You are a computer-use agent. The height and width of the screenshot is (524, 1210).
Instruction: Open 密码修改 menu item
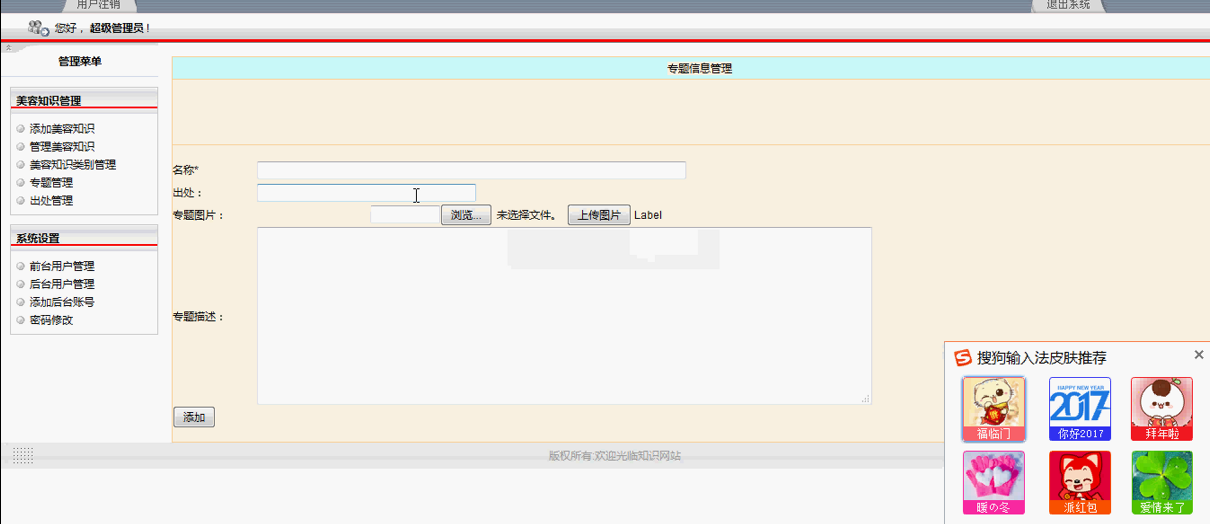51,320
